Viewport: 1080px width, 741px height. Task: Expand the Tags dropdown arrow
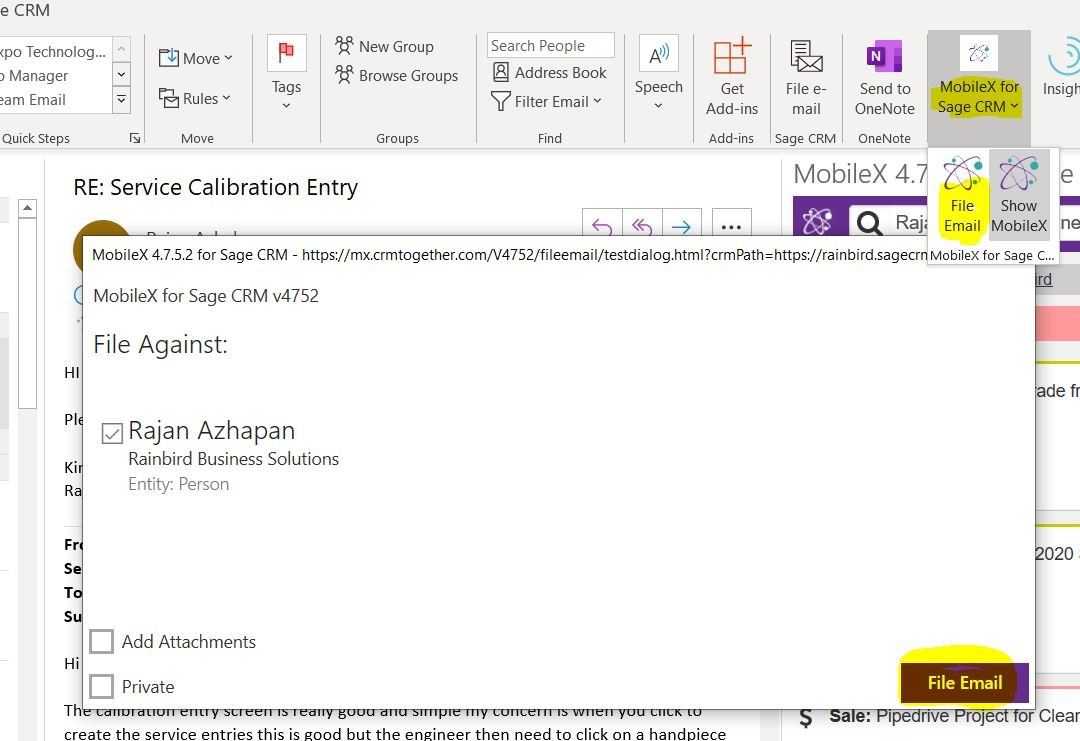tap(287, 105)
